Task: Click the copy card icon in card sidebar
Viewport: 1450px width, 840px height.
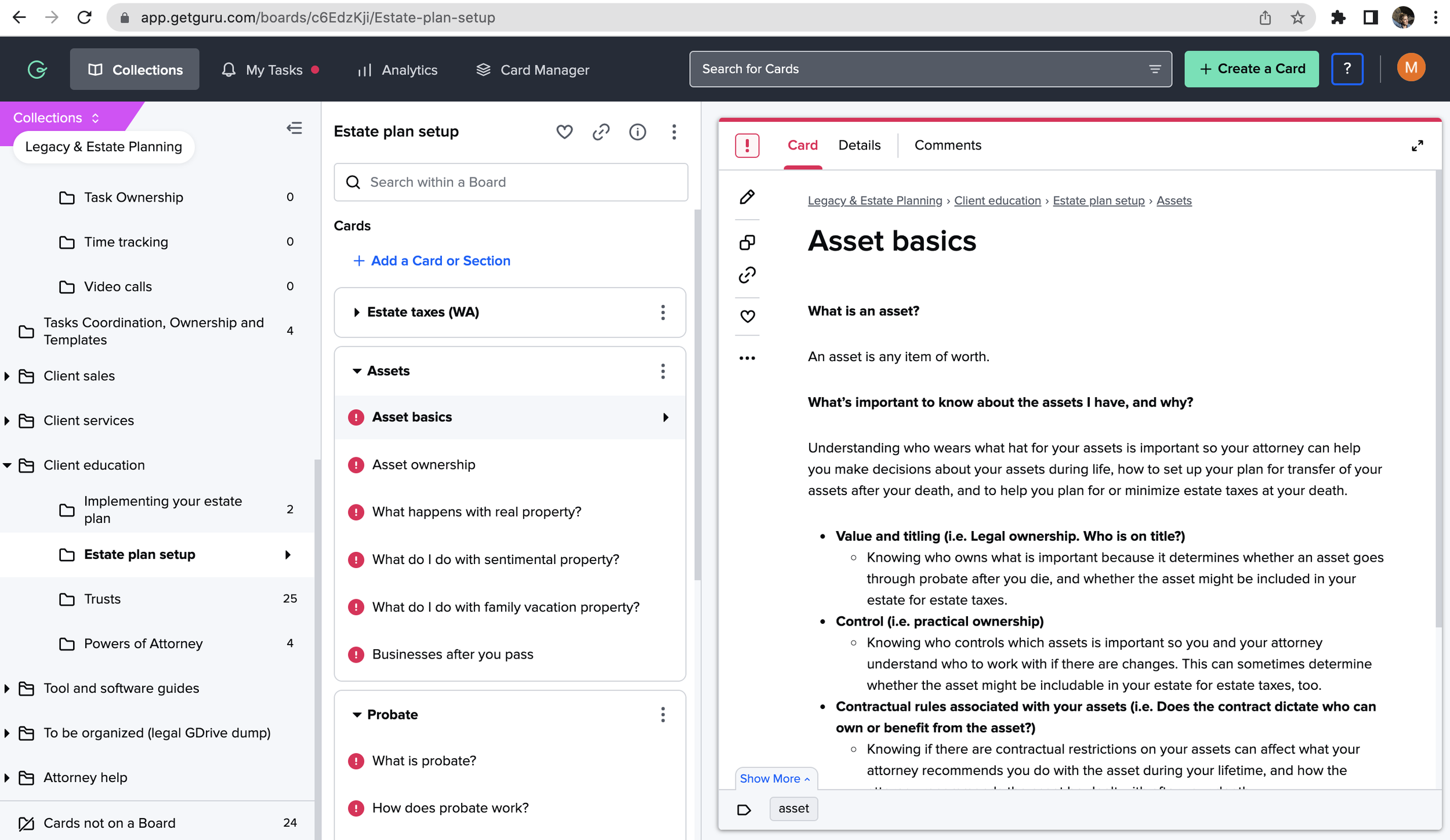Action: [747, 242]
